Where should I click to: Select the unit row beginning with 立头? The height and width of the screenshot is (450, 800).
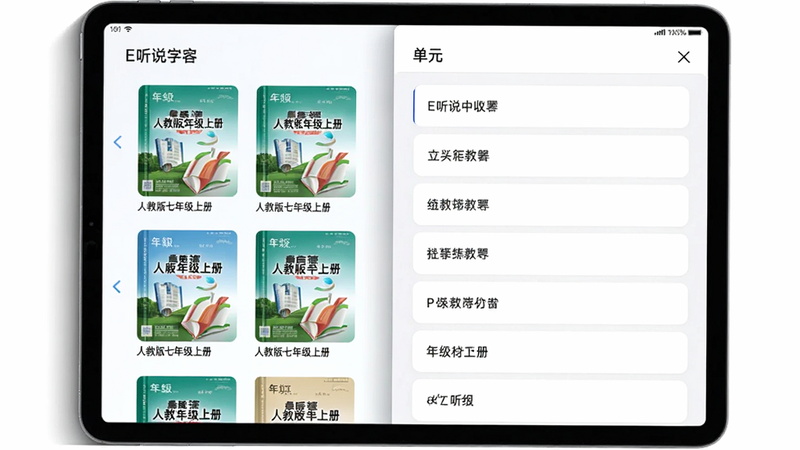pyautogui.click(x=551, y=156)
